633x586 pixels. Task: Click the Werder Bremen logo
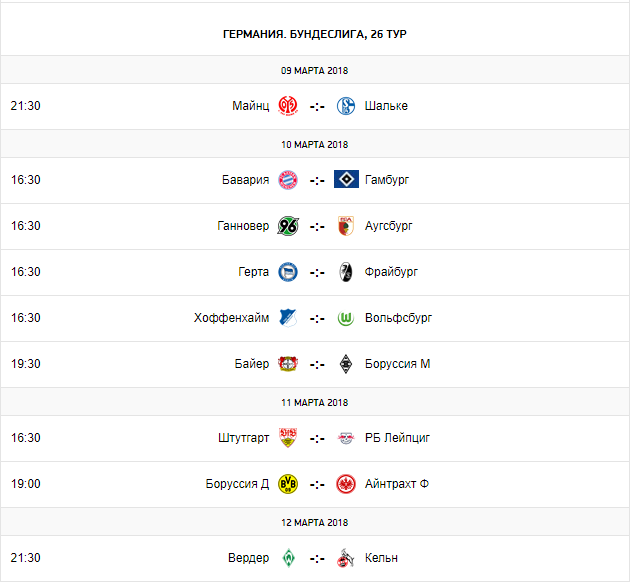288,558
